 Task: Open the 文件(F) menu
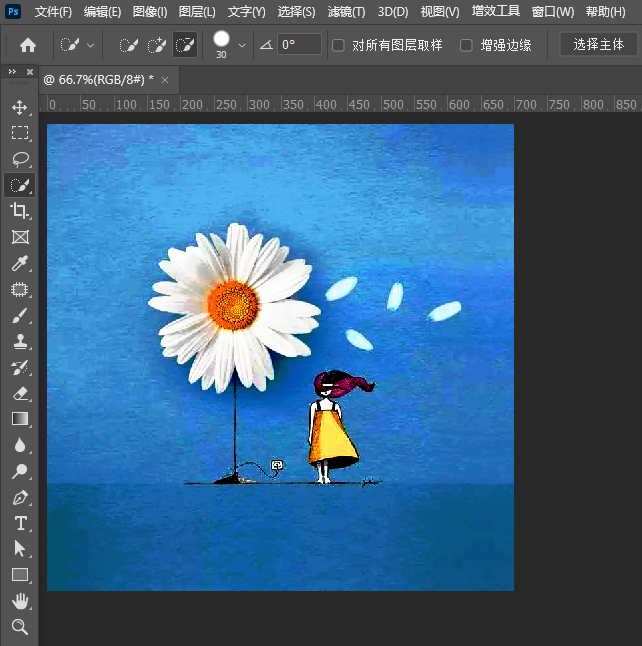(53, 12)
